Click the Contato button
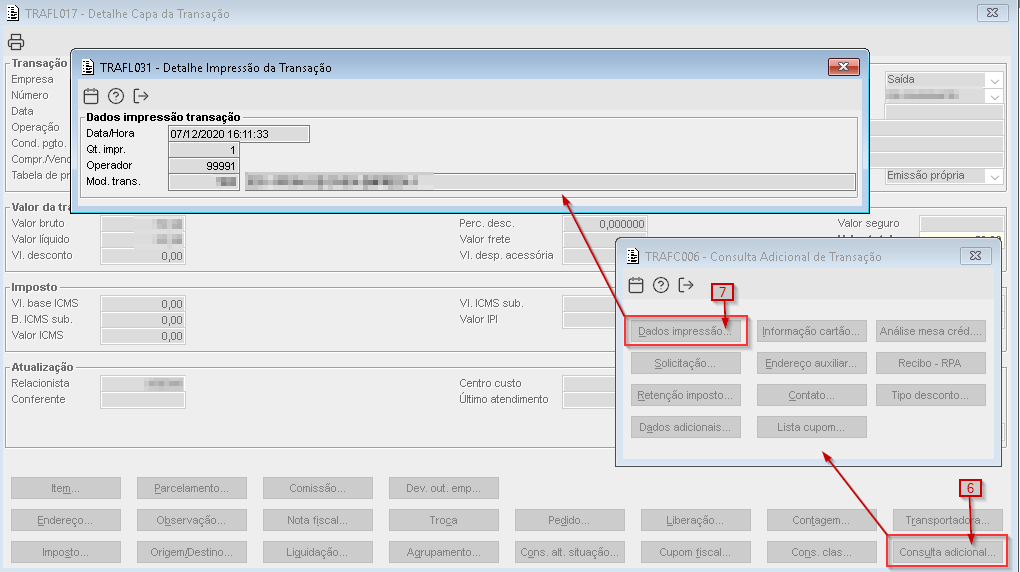Image resolution: width=1020 pixels, height=572 pixels. 811,395
